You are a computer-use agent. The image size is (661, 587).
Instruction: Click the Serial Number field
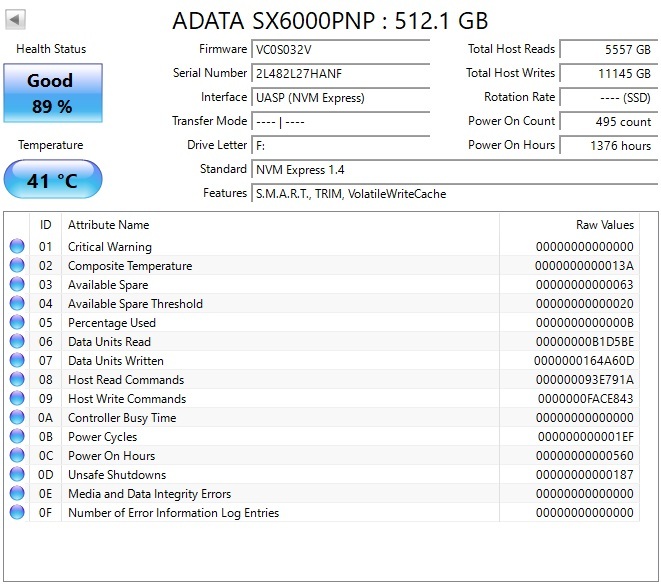pyautogui.click(x=341, y=74)
